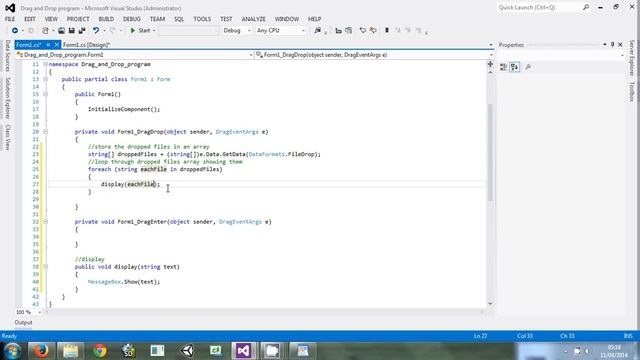Screen dimensions: 640x360
Task: Open the SQL menu
Action: click(x=179, y=19)
